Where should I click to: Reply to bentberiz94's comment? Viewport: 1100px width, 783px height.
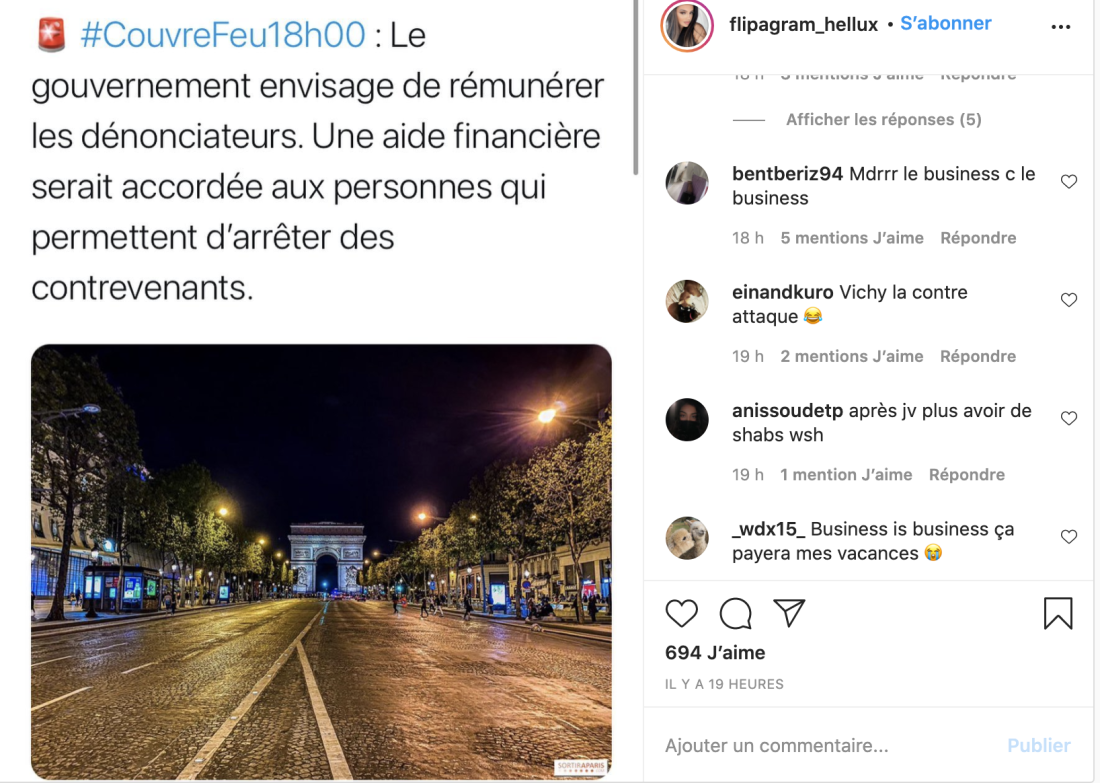coord(978,238)
